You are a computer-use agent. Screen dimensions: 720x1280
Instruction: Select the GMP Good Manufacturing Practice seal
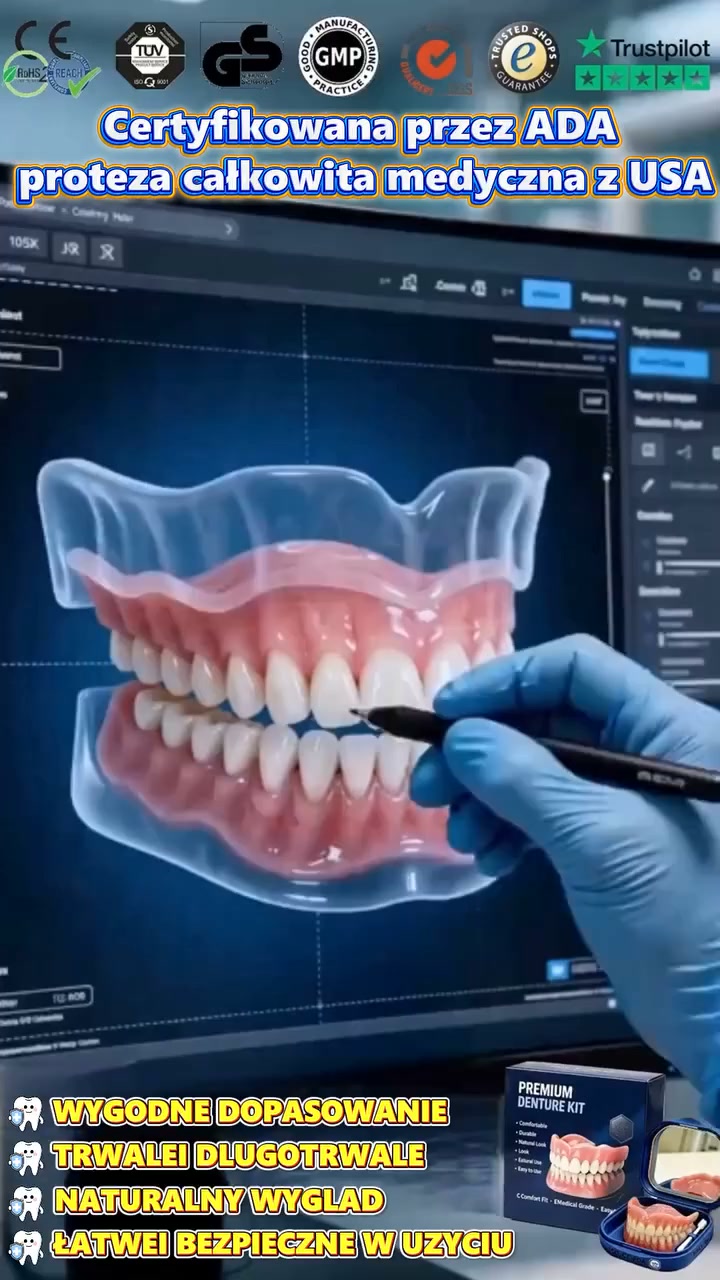[x=338, y=57]
